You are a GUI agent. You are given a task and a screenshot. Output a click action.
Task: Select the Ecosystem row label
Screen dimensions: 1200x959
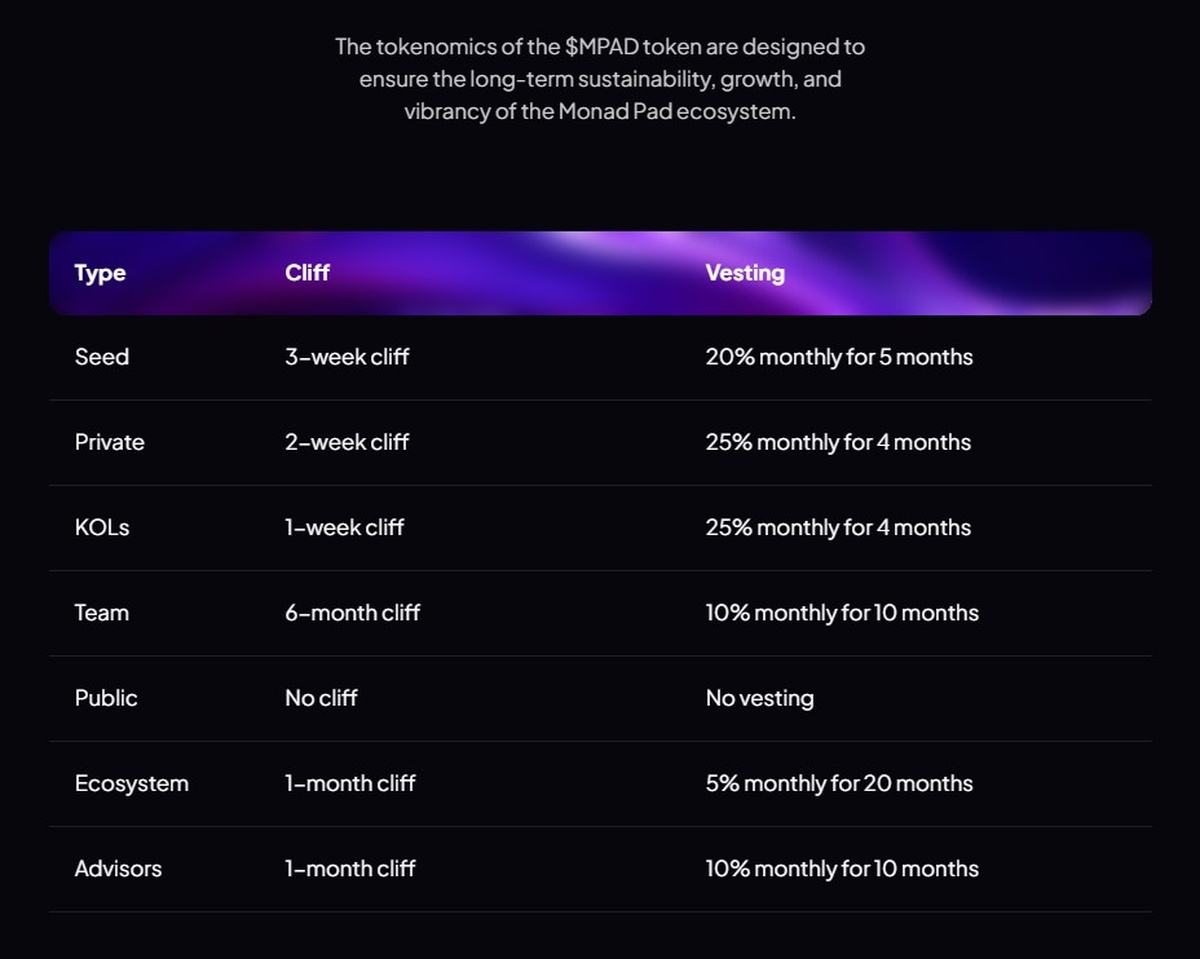(x=131, y=783)
